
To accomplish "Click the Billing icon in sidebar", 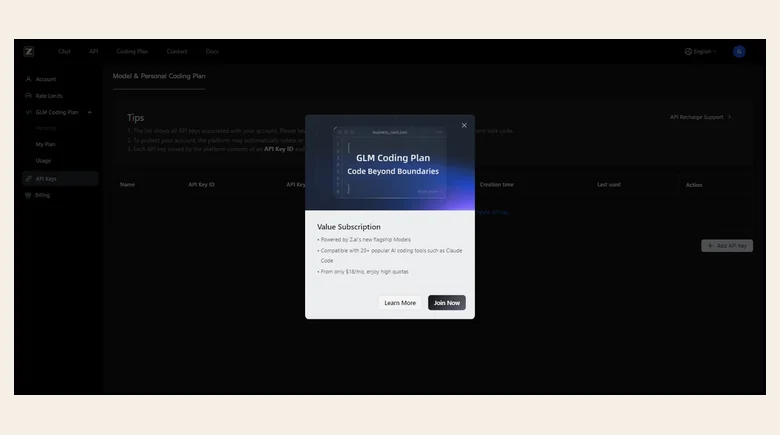I will click(28, 195).
